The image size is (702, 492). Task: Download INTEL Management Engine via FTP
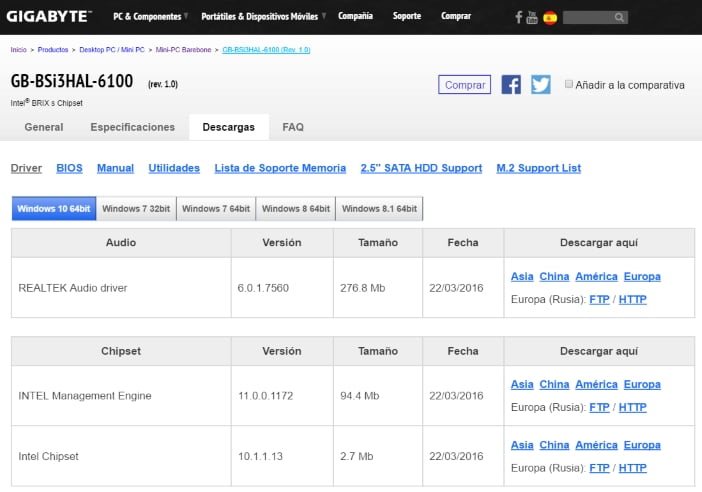599,407
